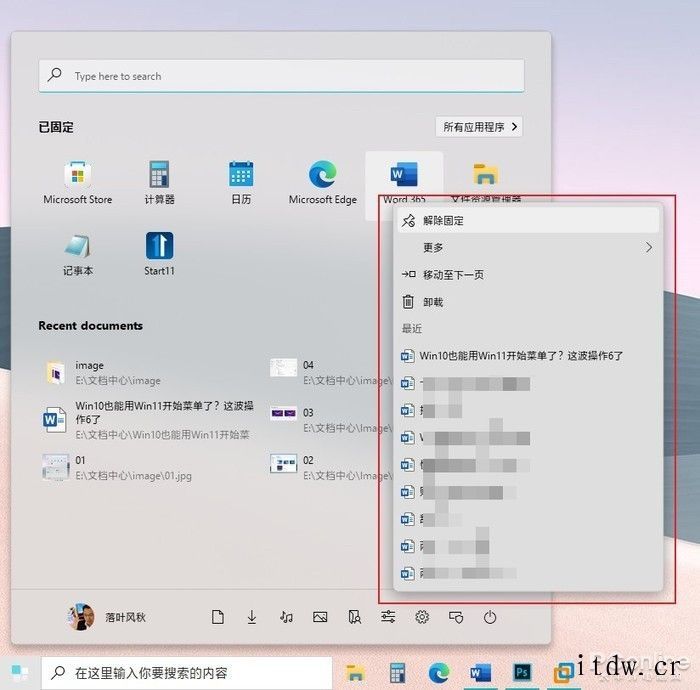
Task: Open recent document 04
Action: coord(331,373)
